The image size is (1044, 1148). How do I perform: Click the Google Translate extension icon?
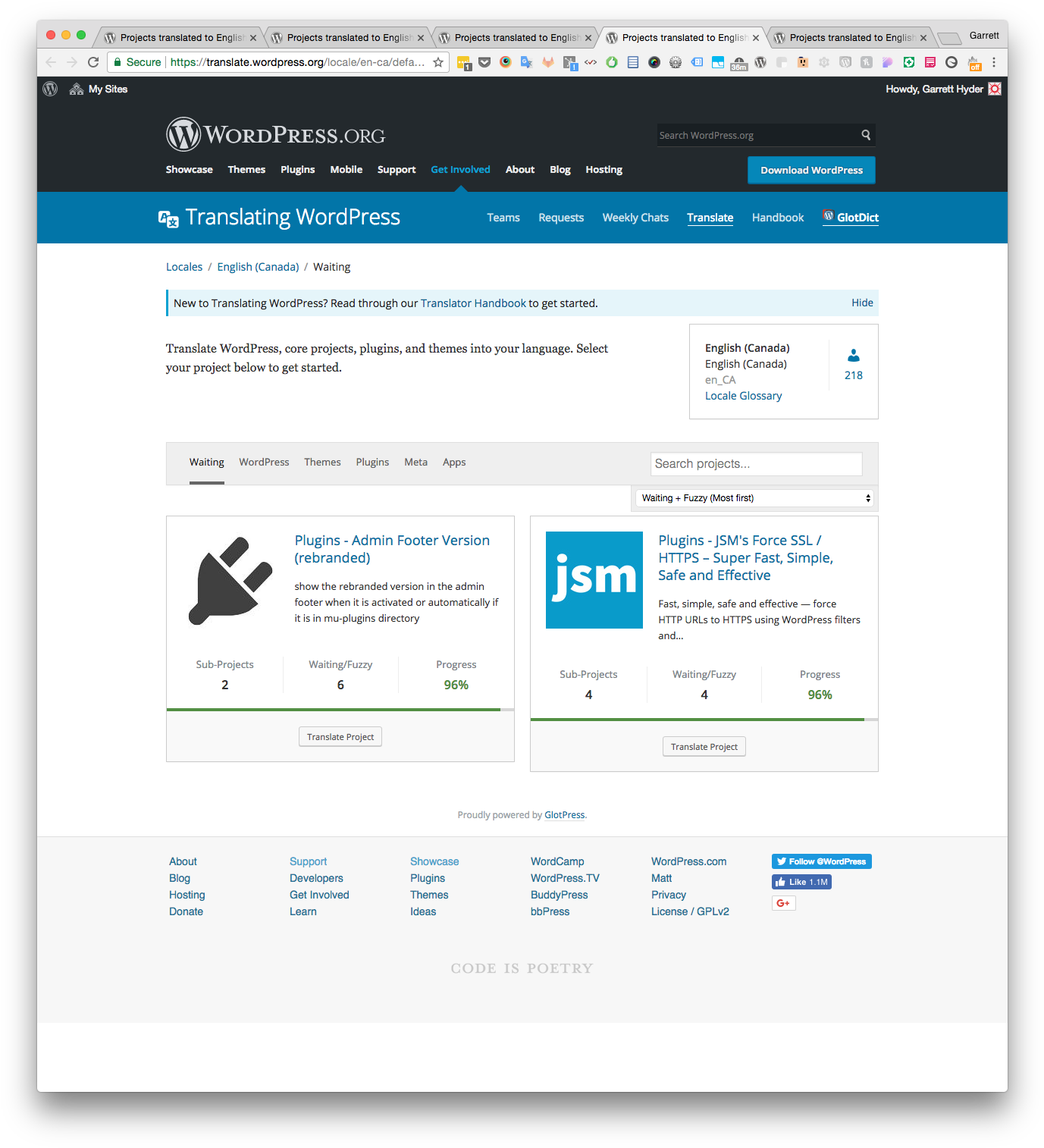(526, 62)
